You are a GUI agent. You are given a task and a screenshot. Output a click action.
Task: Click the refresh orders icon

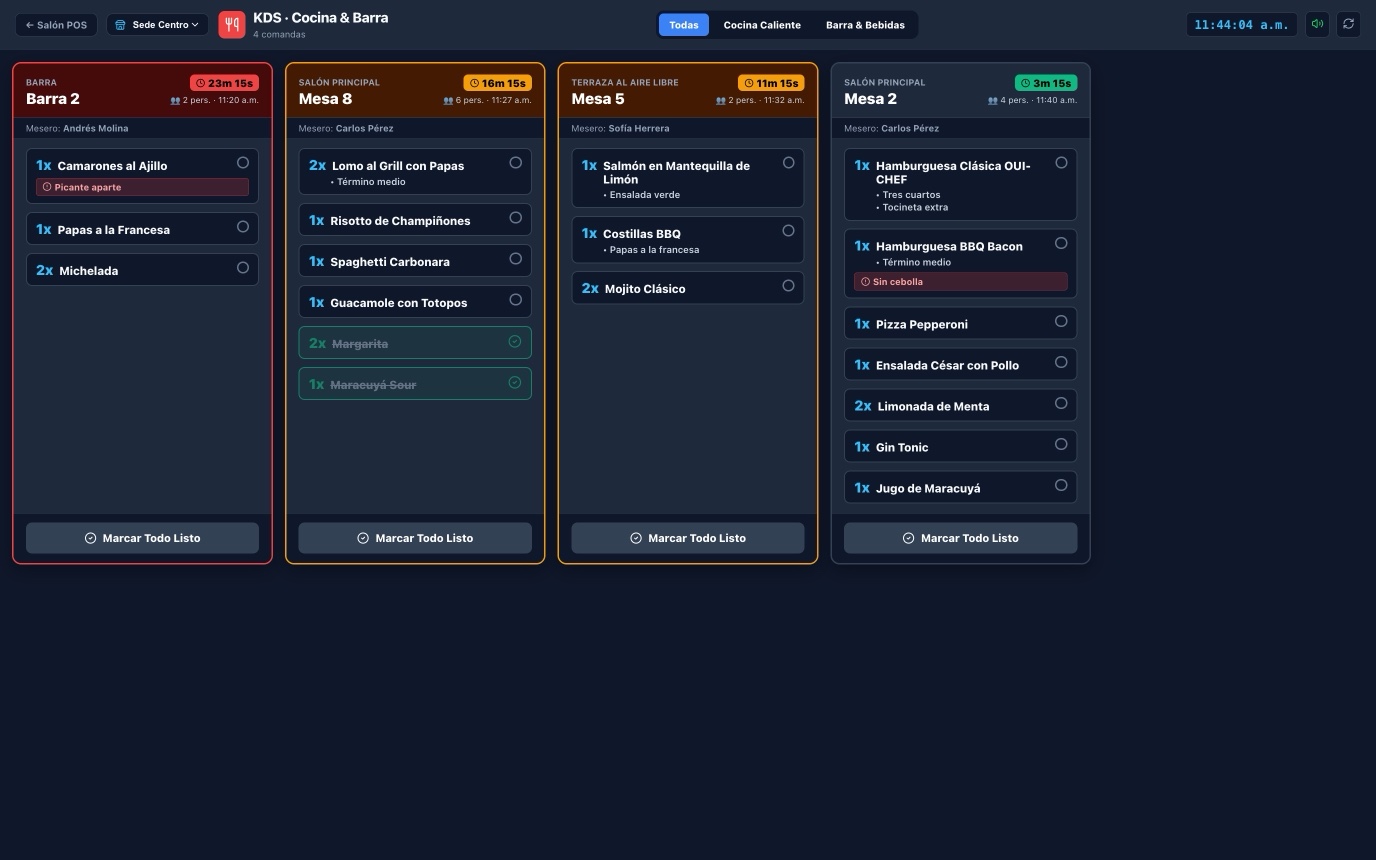click(x=1348, y=24)
